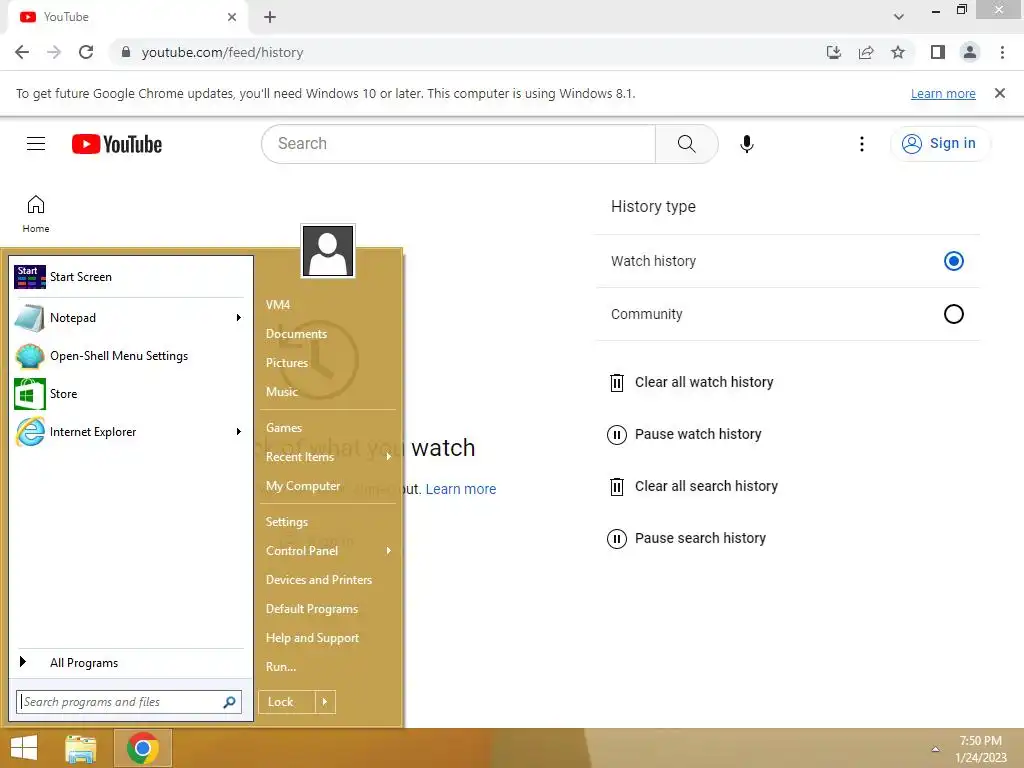Click the Lock button

coord(287,702)
